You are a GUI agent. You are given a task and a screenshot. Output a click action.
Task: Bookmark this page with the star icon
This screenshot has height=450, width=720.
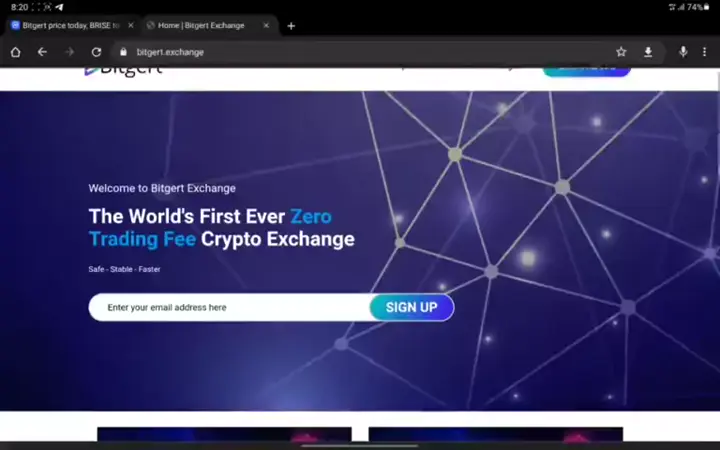(x=621, y=52)
